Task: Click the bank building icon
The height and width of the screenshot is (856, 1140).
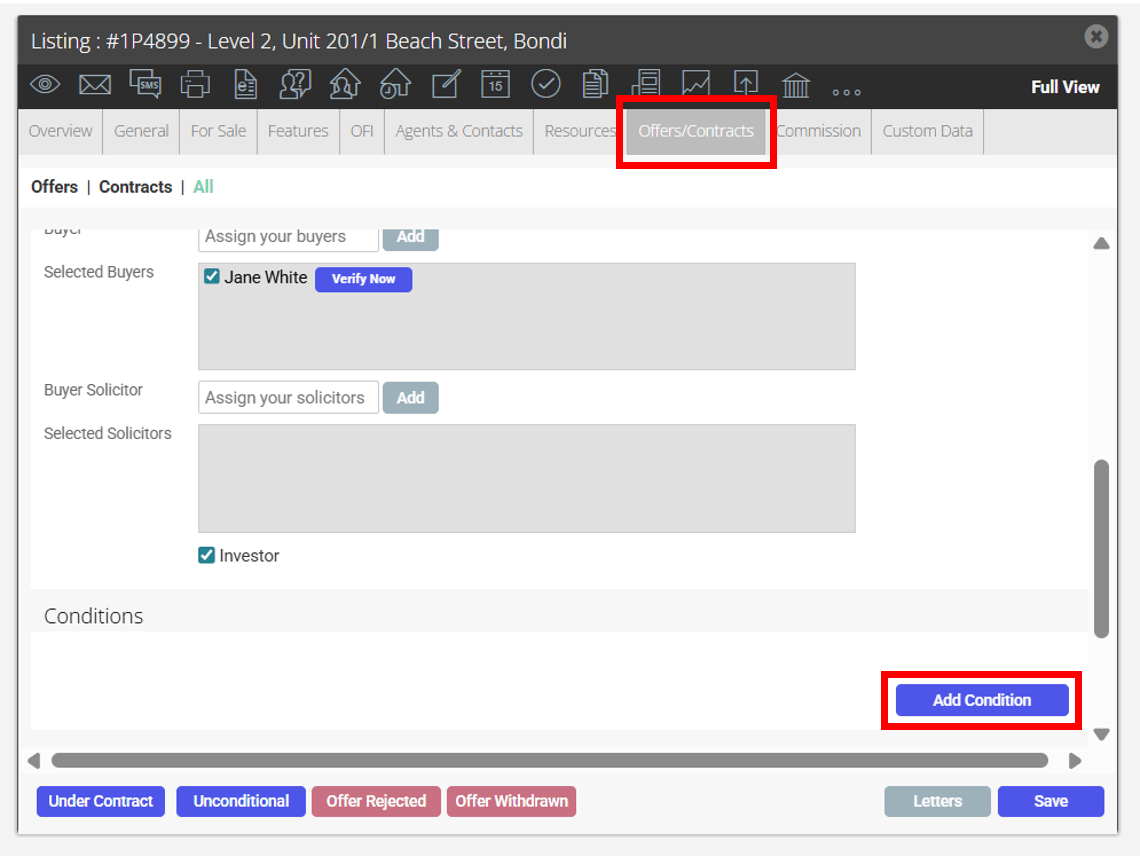Action: click(795, 86)
